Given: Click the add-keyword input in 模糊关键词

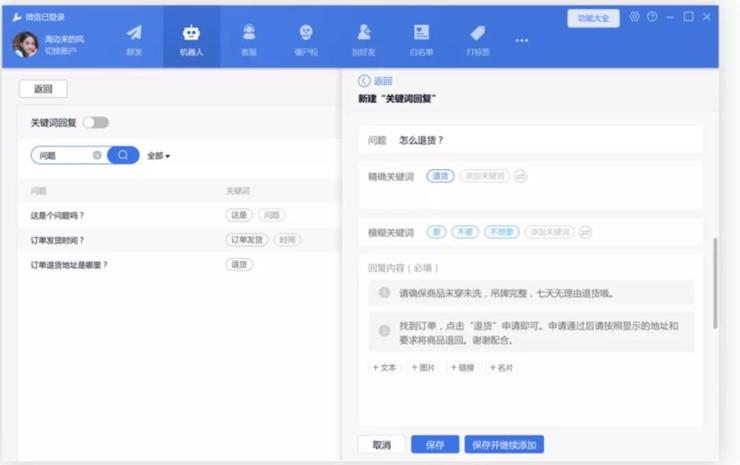Looking at the screenshot, I should [550, 232].
